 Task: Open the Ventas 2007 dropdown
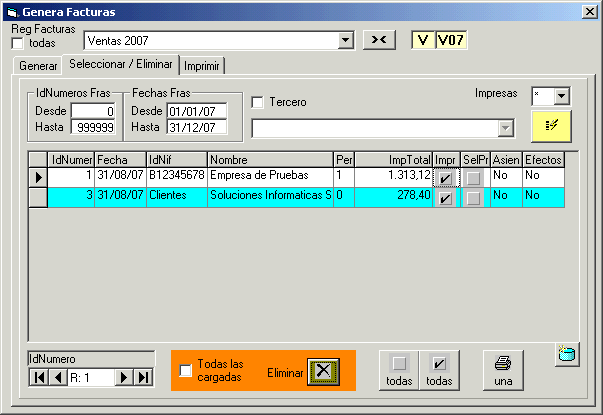pos(346,41)
